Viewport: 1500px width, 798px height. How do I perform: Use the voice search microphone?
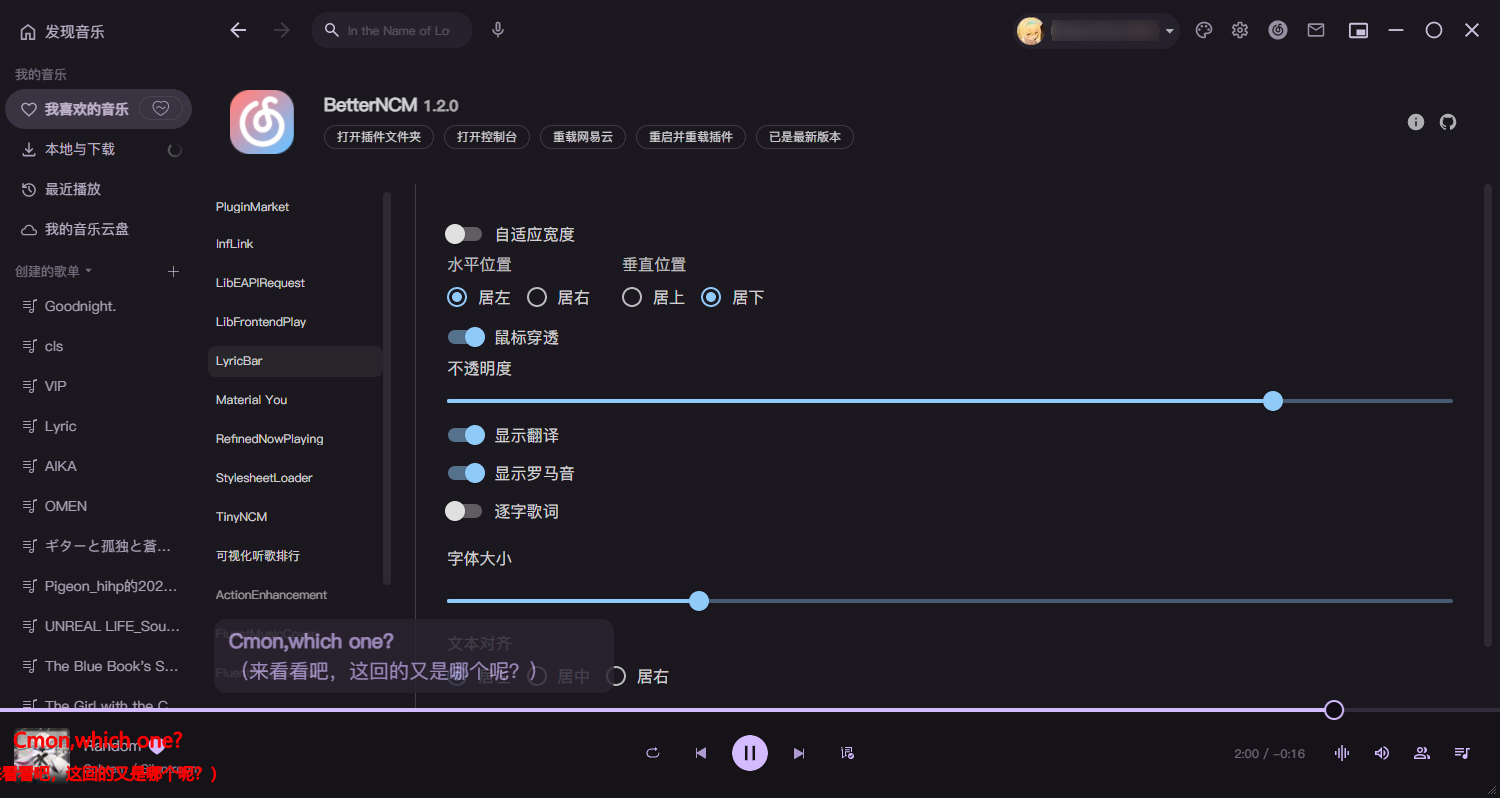pos(497,30)
